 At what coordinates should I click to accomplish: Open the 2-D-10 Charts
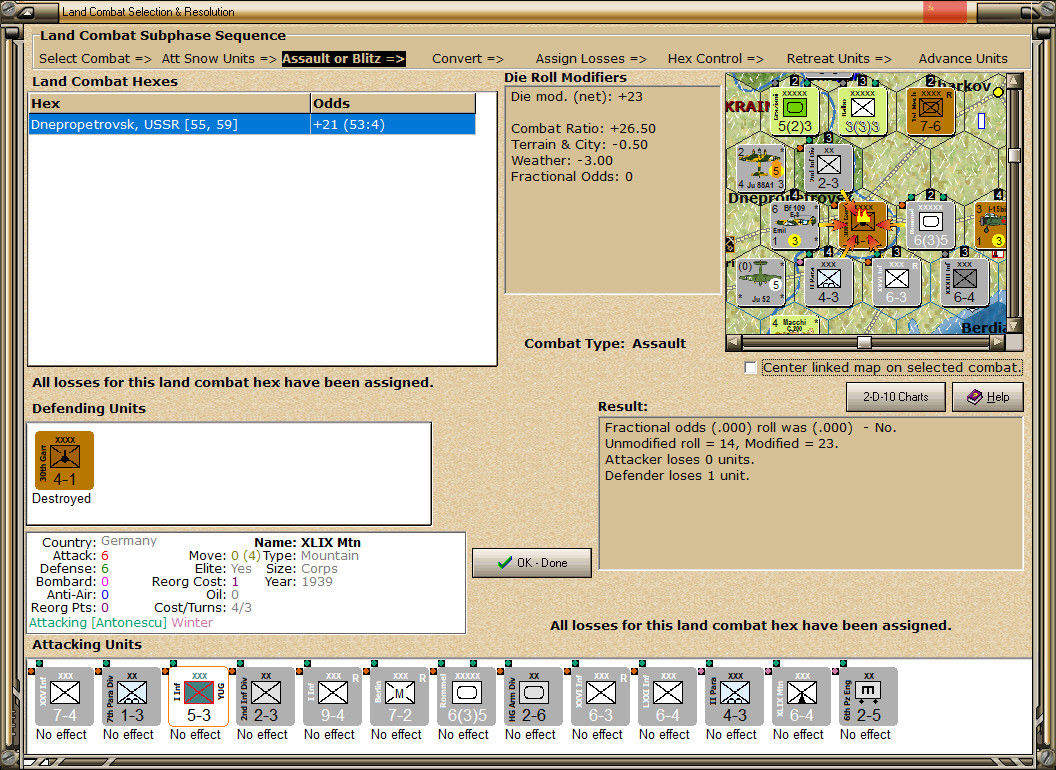[896, 397]
